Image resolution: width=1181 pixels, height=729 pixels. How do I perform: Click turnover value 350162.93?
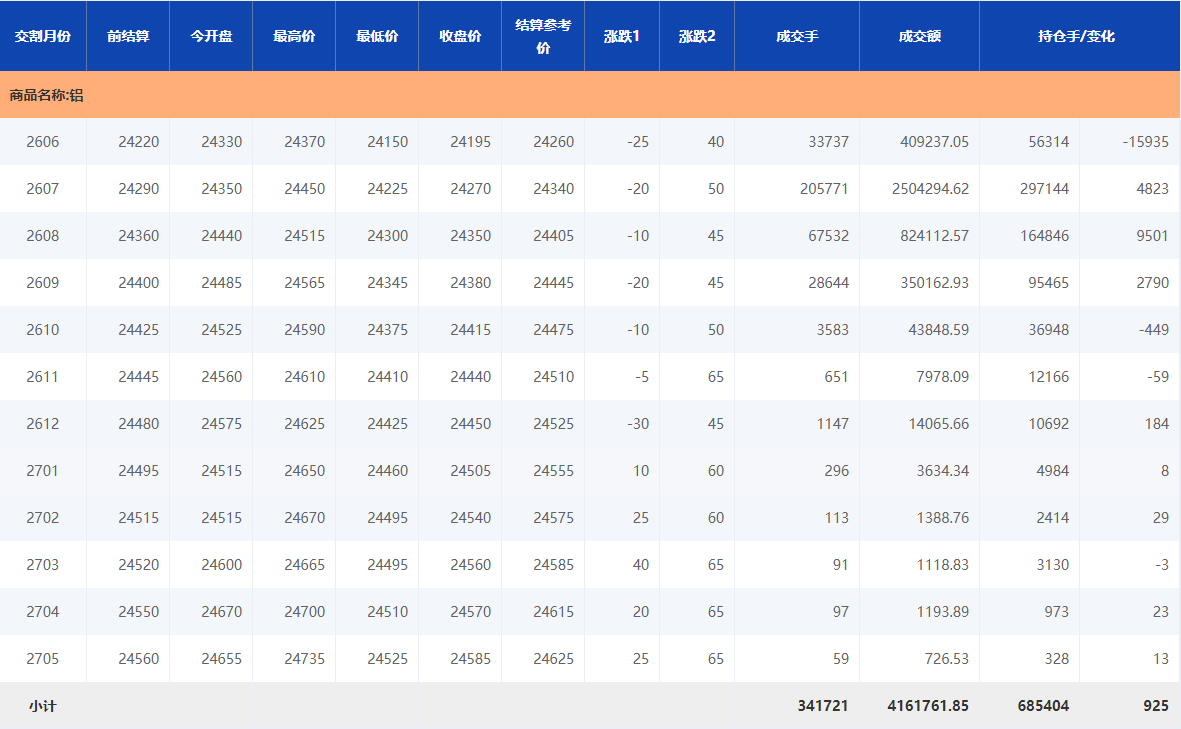pos(934,282)
